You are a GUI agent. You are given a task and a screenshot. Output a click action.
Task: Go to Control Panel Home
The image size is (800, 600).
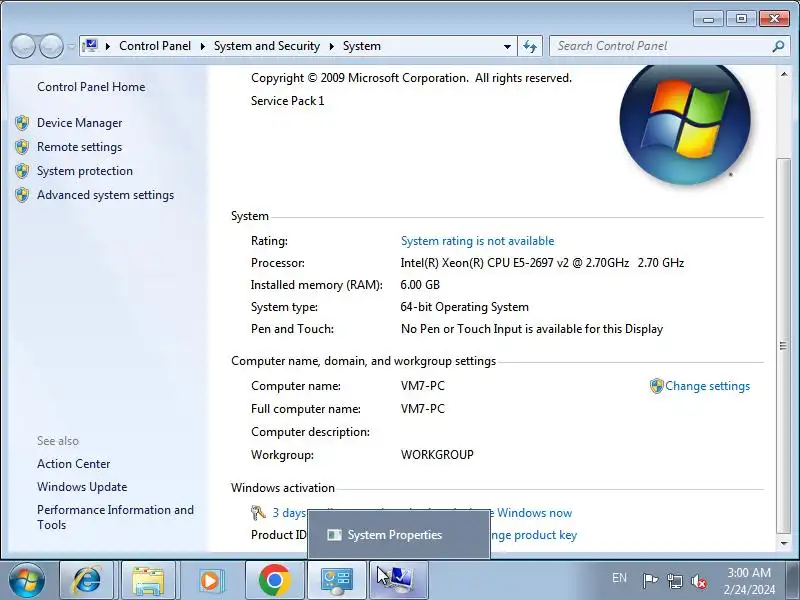(x=91, y=87)
